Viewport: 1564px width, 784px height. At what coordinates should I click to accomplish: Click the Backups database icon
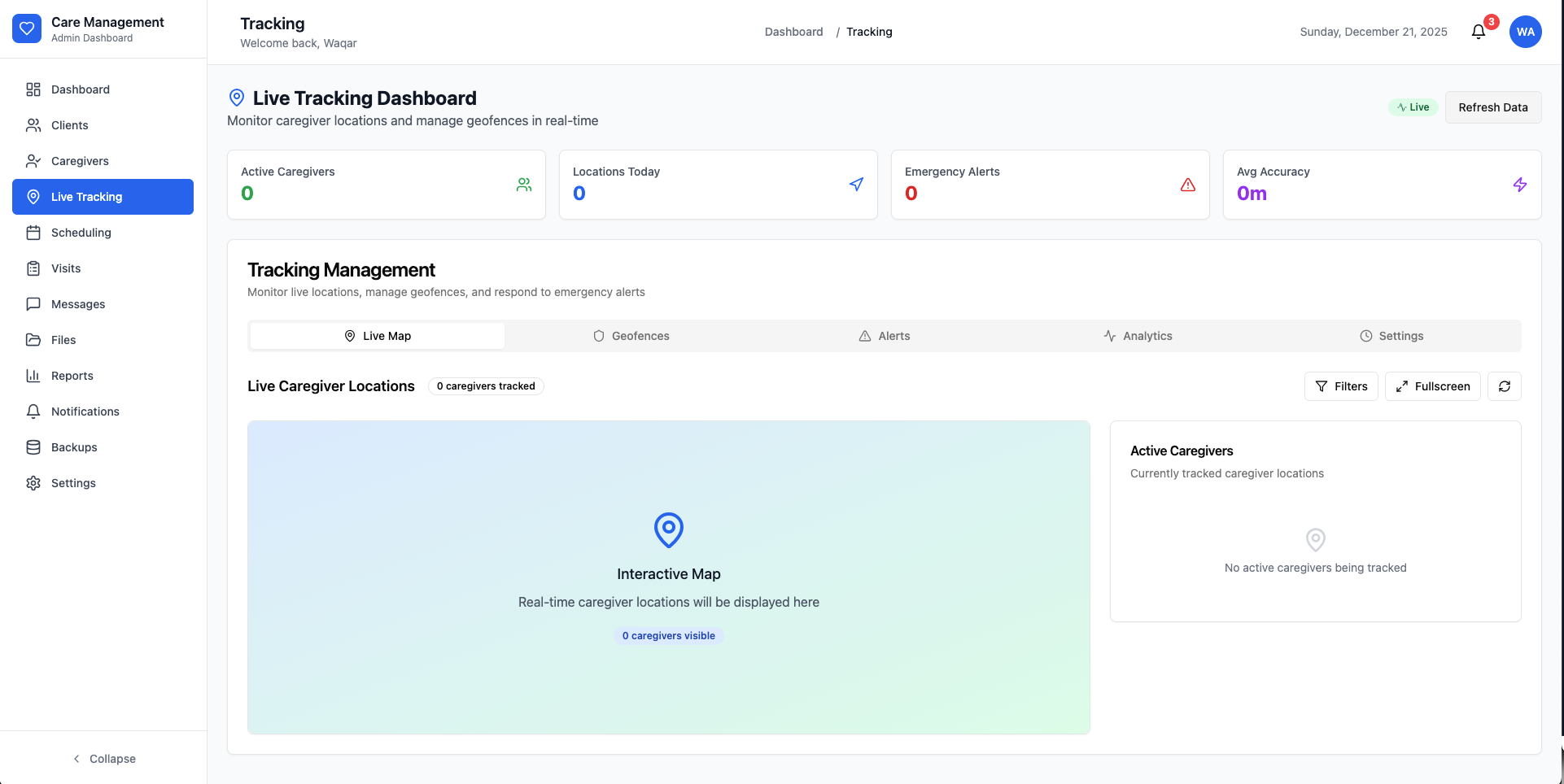pos(33,446)
